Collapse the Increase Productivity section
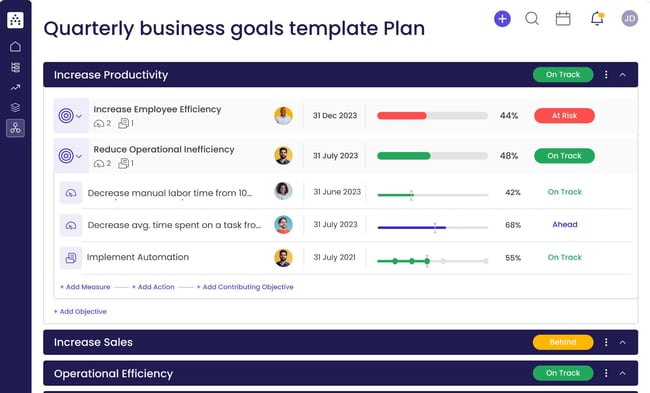Screen dimensions: 650x393 pyautogui.click(x=622, y=75)
